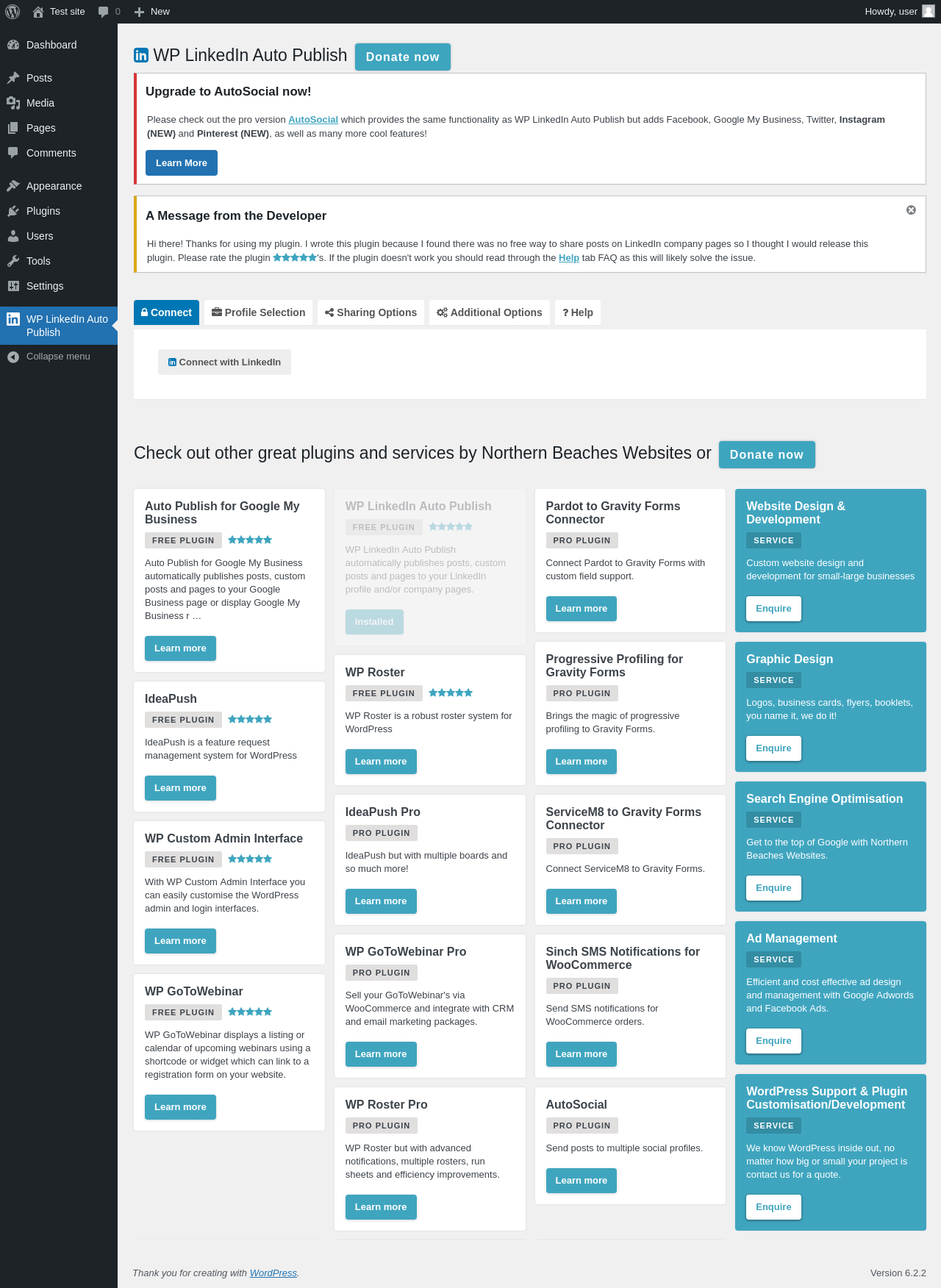The height and width of the screenshot is (1288, 941).
Task: Click Learn more on Sinch SMS Notifications card
Action: [x=582, y=1054]
